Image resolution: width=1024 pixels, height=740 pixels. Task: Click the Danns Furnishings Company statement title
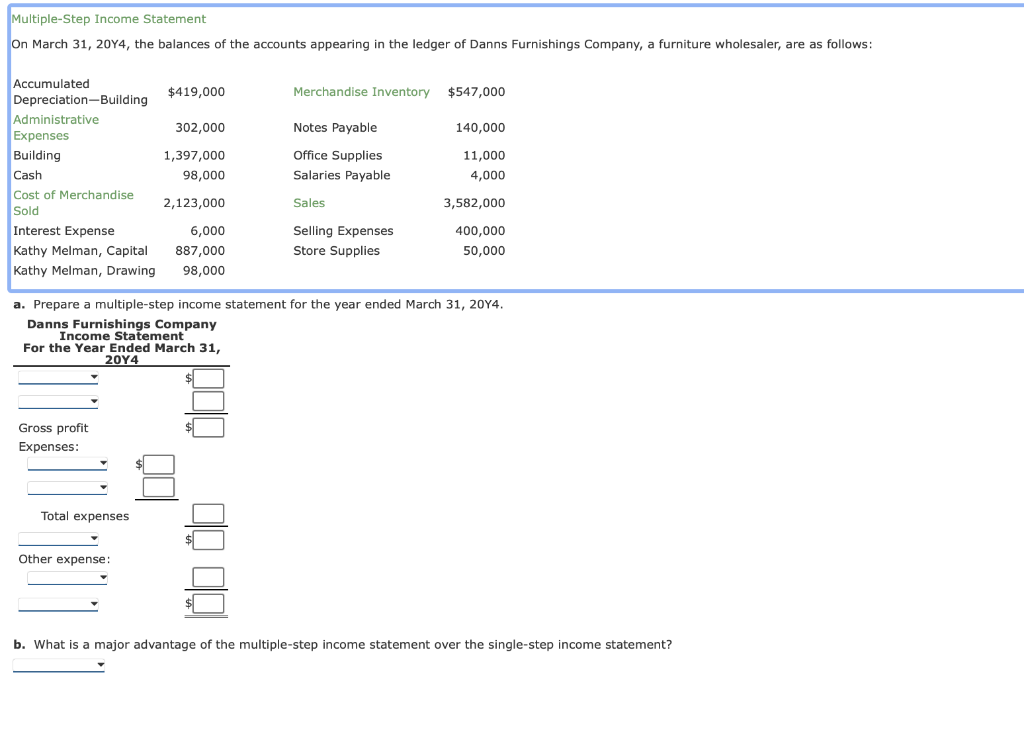click(x=121, y=324)
